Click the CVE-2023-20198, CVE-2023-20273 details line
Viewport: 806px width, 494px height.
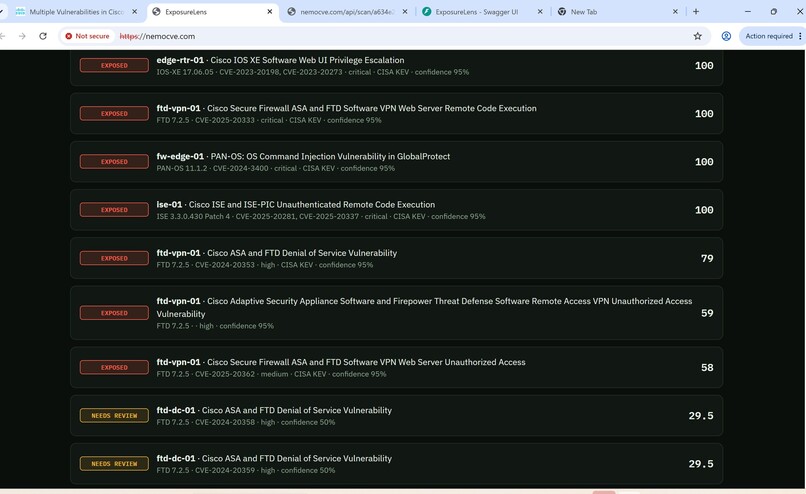click(x=313, y=72)
